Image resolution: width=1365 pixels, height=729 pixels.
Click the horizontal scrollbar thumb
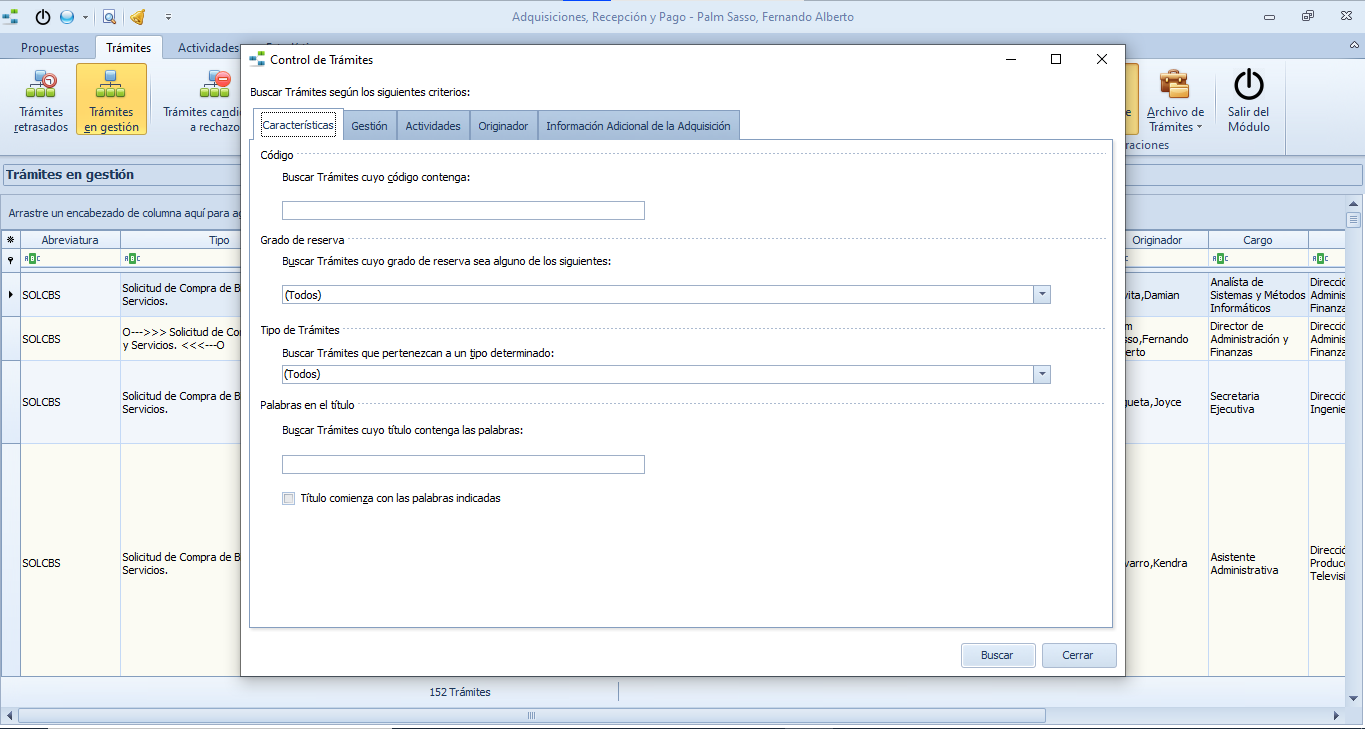532,715
